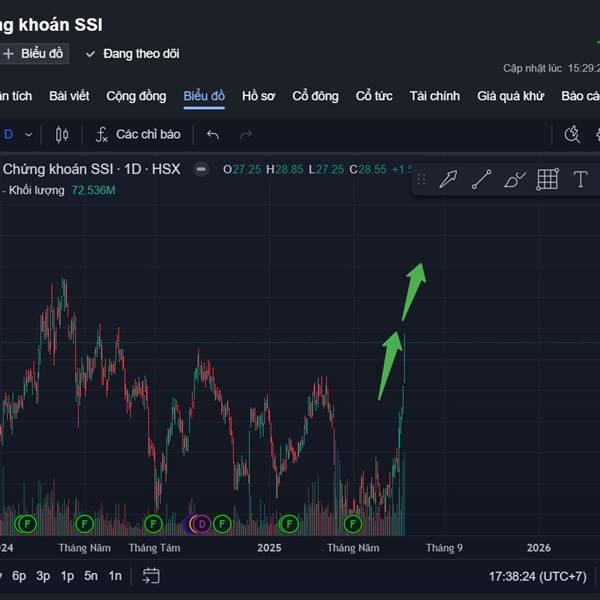This screenshot has width=600, height=600.
Task: Click the 2026 time axis label
Action: pos(539,548)
